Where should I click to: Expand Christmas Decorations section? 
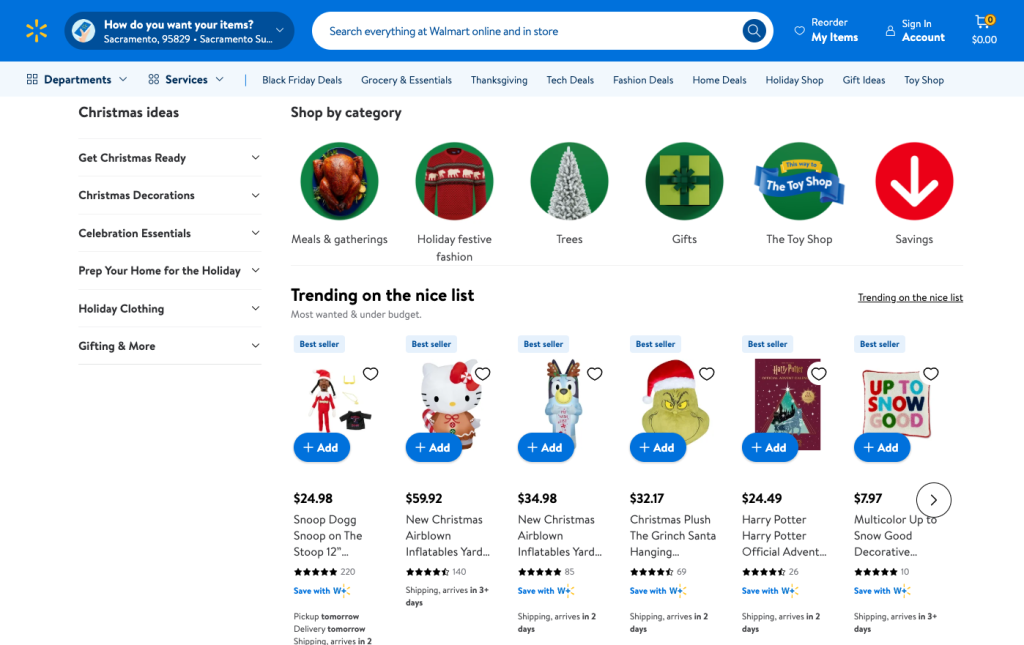click(x=169, y=195)
